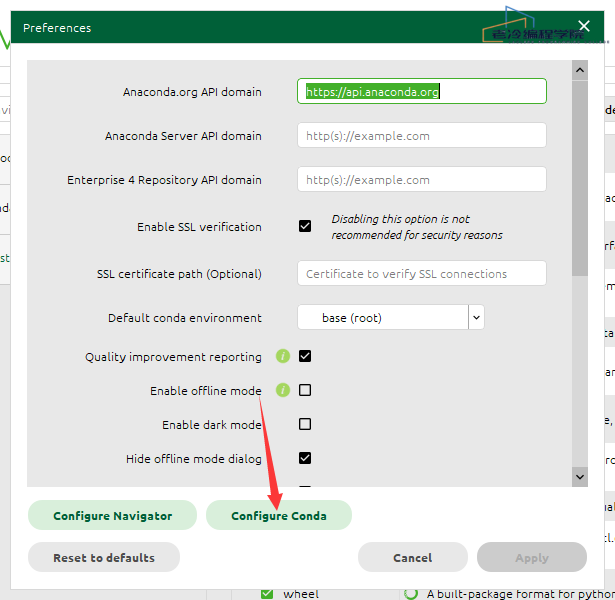Click the Enable offline mode info icon
The width and height of the screenshot is (615, 600).
(283, 390)
